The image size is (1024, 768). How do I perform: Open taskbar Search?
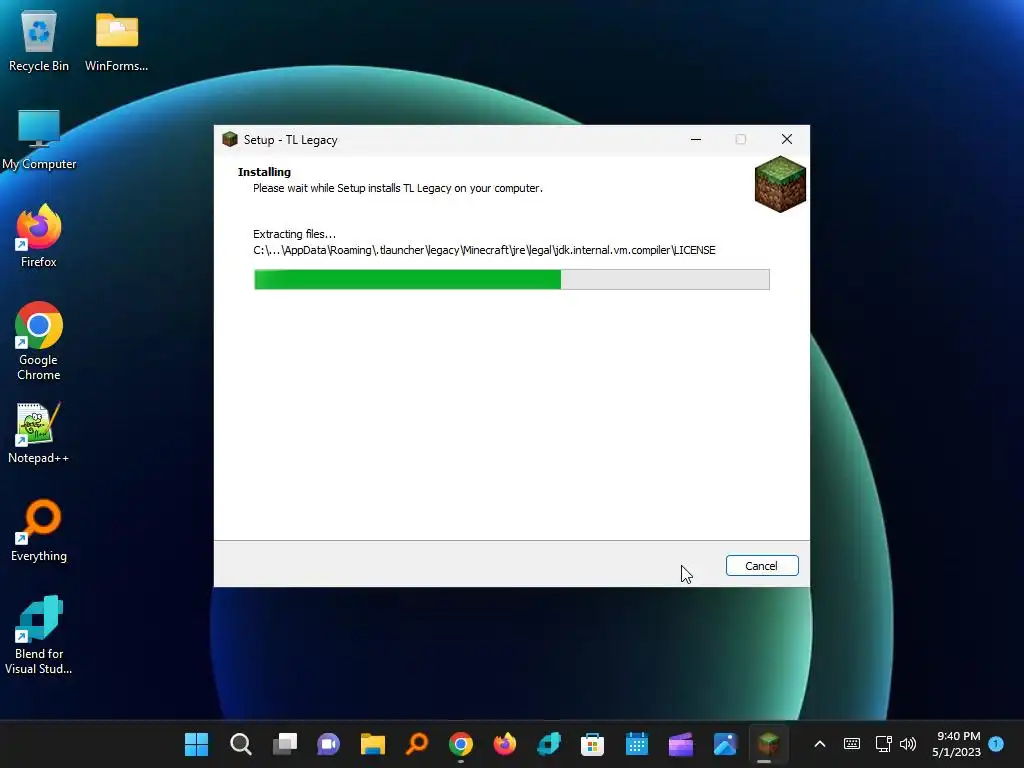[x=240, y=744]
